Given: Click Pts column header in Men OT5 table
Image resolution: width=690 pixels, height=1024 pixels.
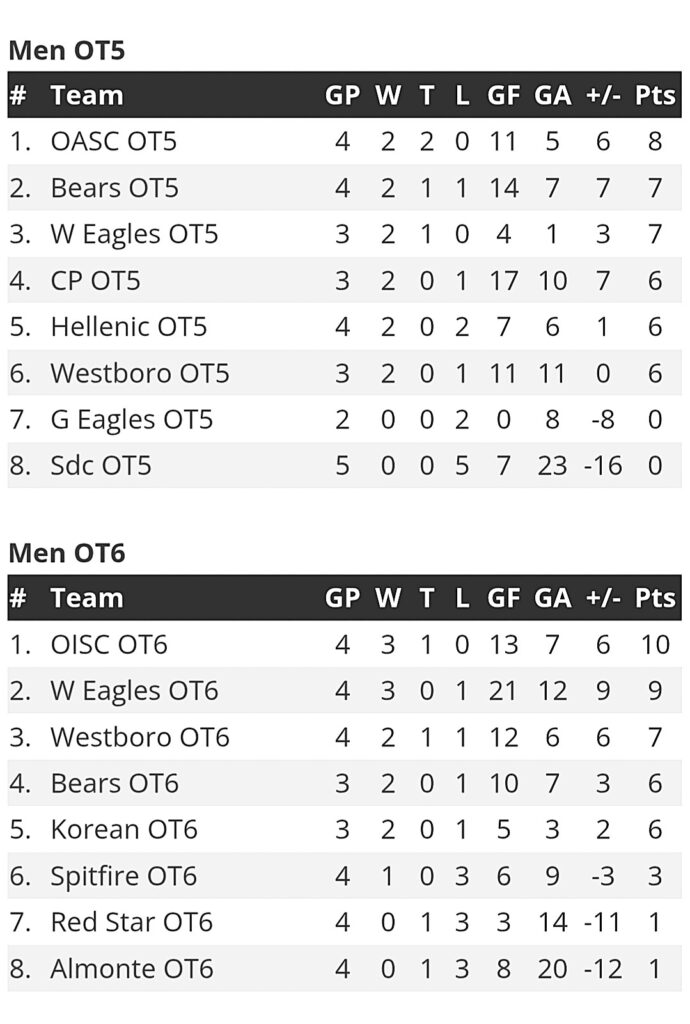Looking at the screenshot, I should (655, 95).
